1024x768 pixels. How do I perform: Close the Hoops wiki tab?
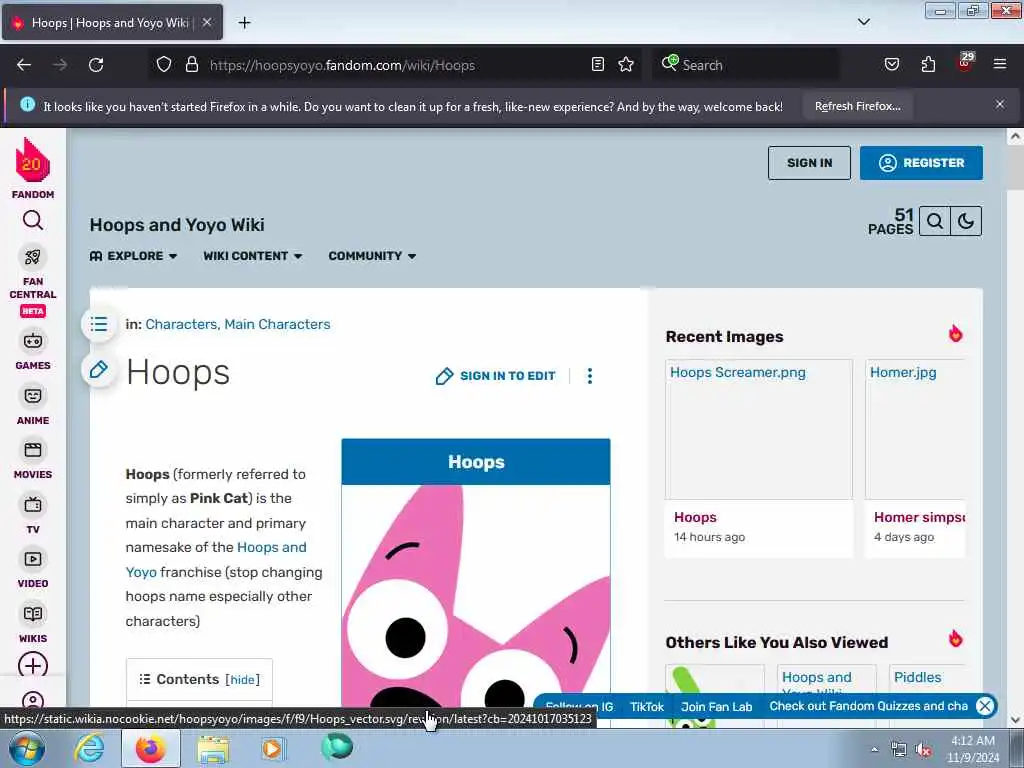pos(207,22)
